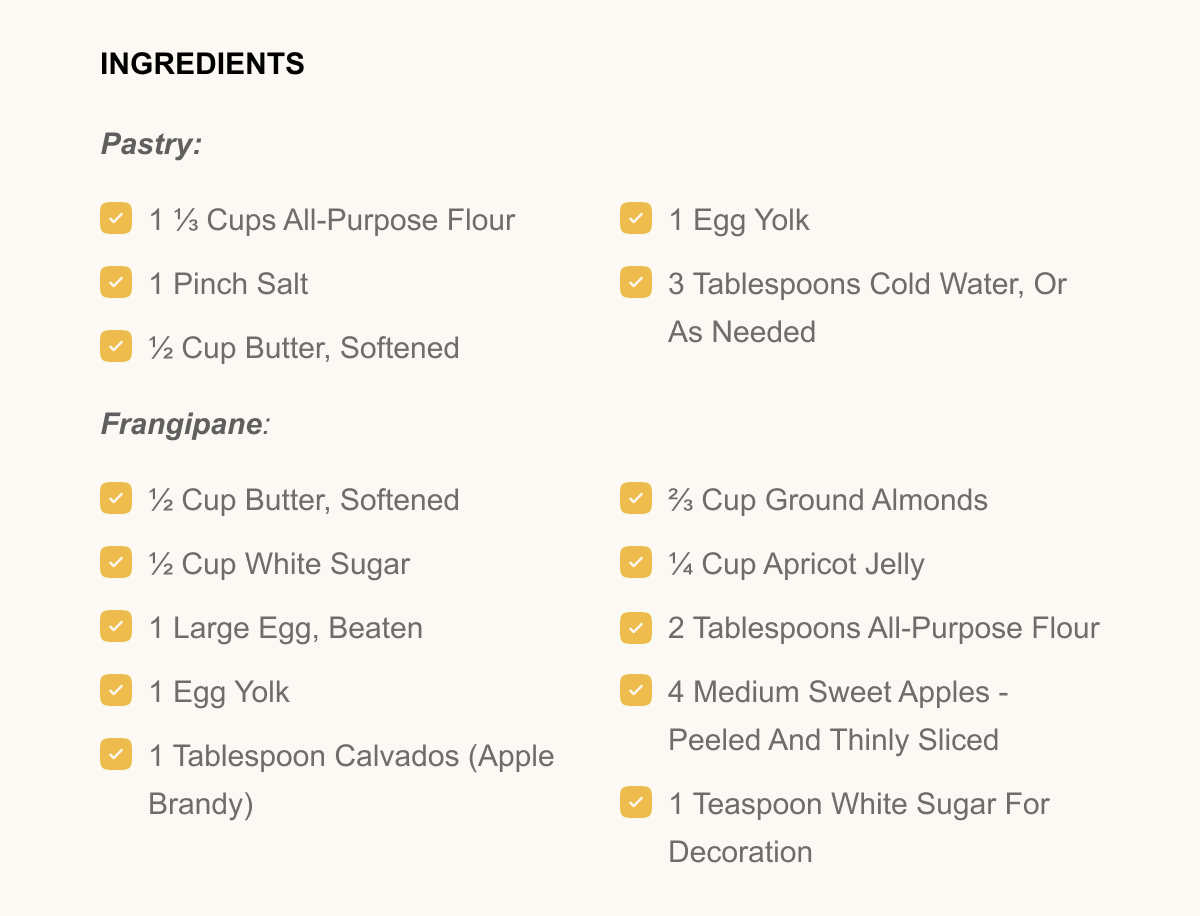The width and height of the screenshot is (1200, 916).
Task: Click the INGREDIENTS heading
Action: pos(203,65)
